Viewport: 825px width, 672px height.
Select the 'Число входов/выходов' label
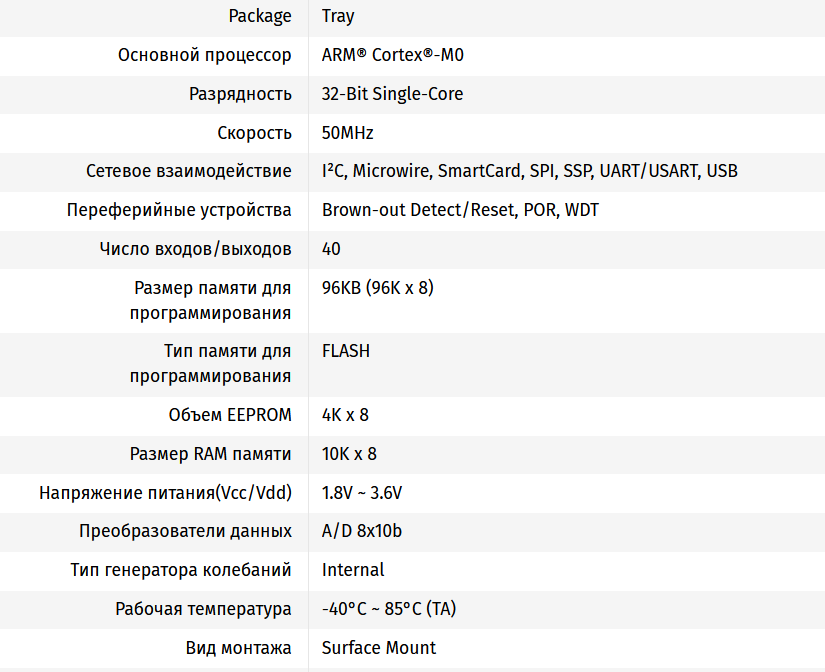tap(196, 249)
